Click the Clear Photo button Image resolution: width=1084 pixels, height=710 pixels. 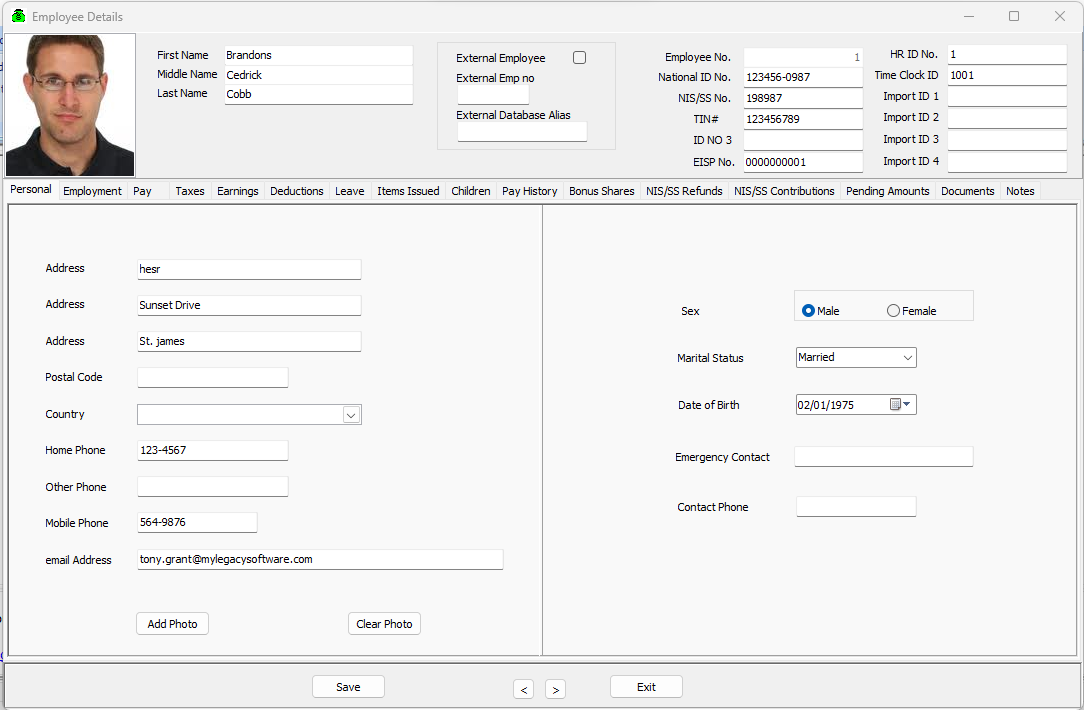(x=384, y=623)
